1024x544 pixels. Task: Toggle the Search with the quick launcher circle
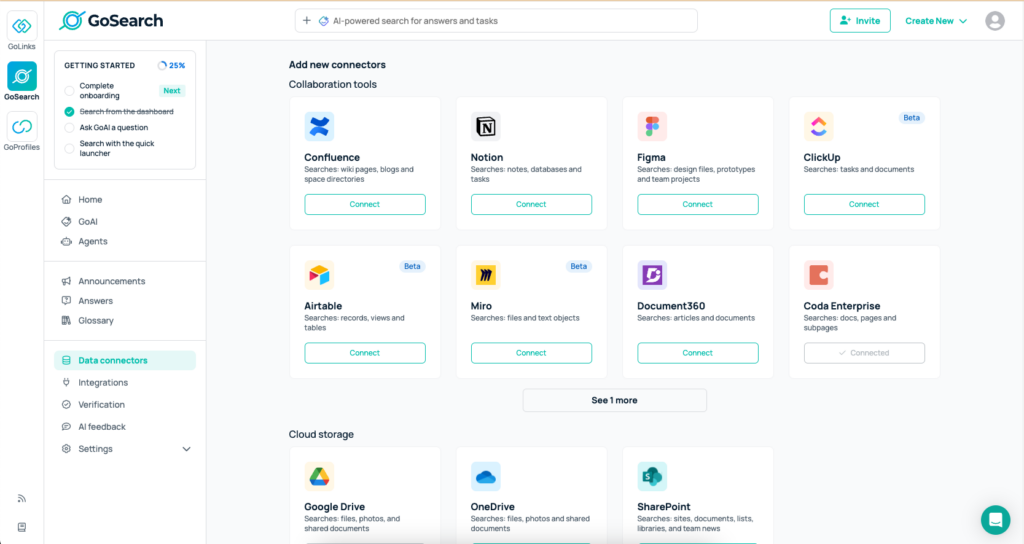pyautogui.click(x=69, y=148)
